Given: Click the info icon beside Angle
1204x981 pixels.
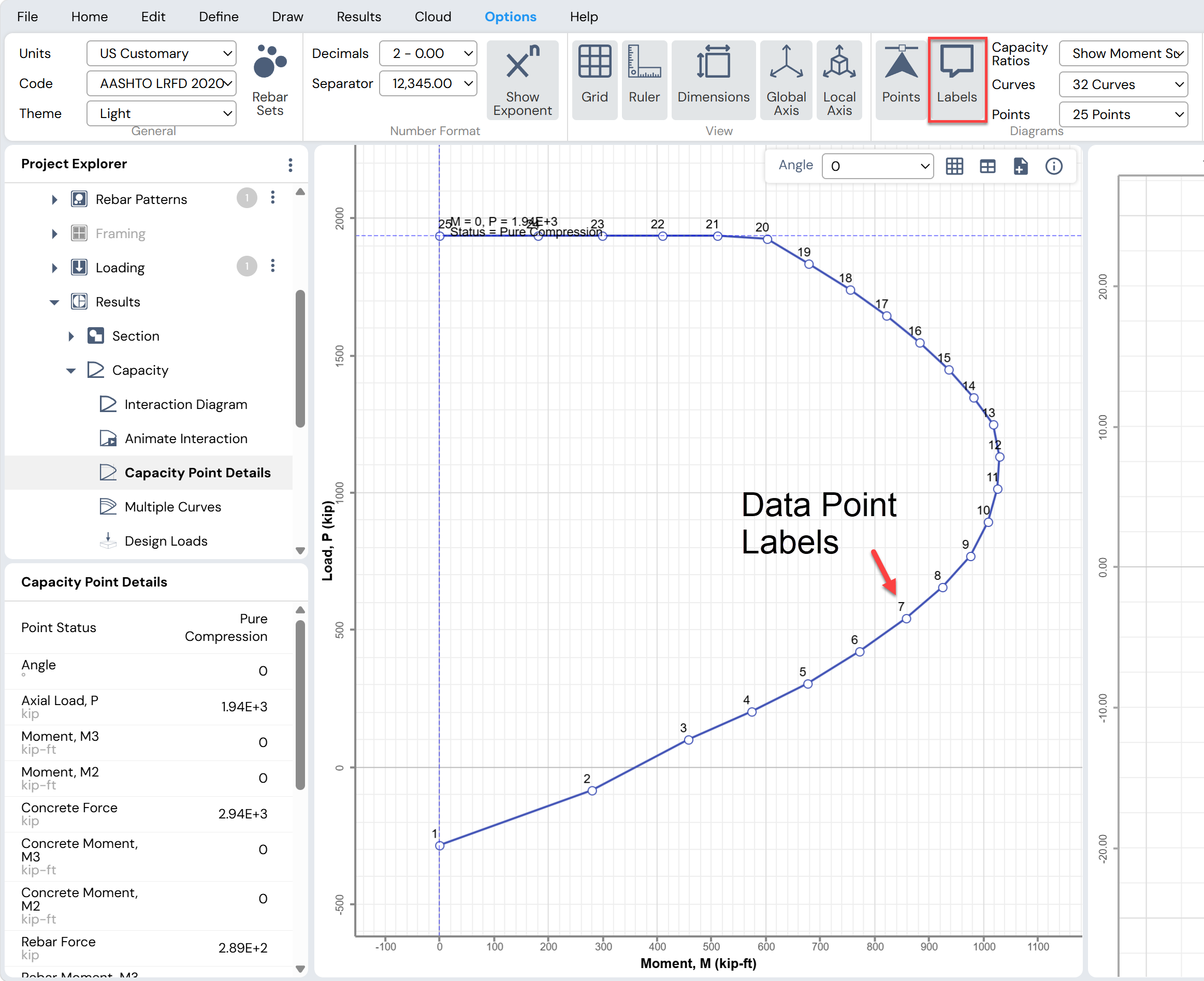Looking at the screenshot, I should pos(1053,166).
